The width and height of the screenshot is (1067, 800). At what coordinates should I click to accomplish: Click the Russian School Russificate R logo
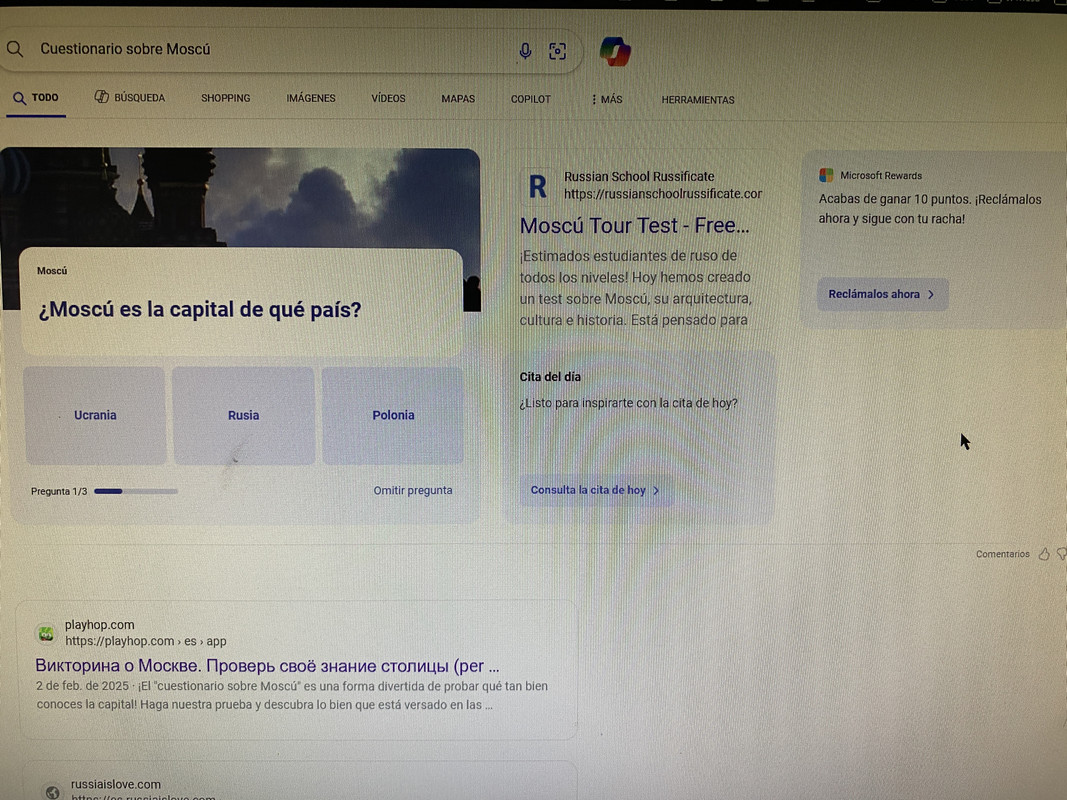[538, 186]
